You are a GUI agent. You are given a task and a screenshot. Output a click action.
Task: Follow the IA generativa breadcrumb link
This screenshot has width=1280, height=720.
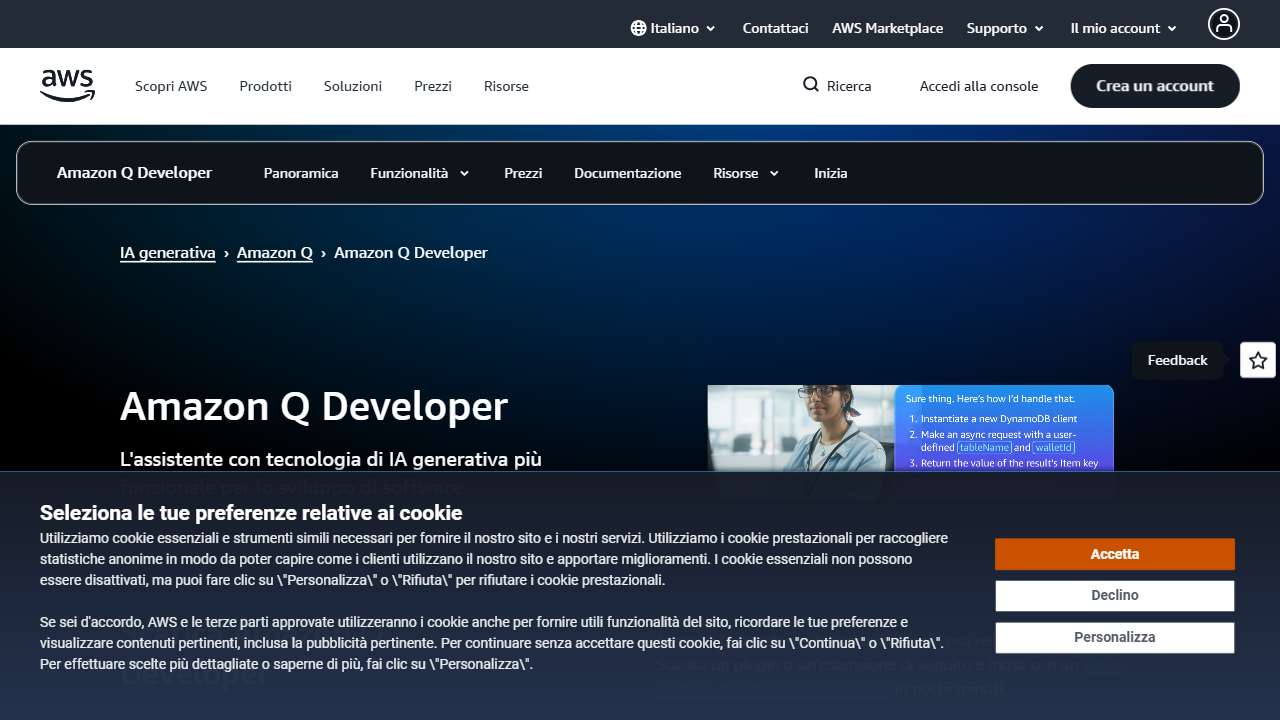(167, 252)
